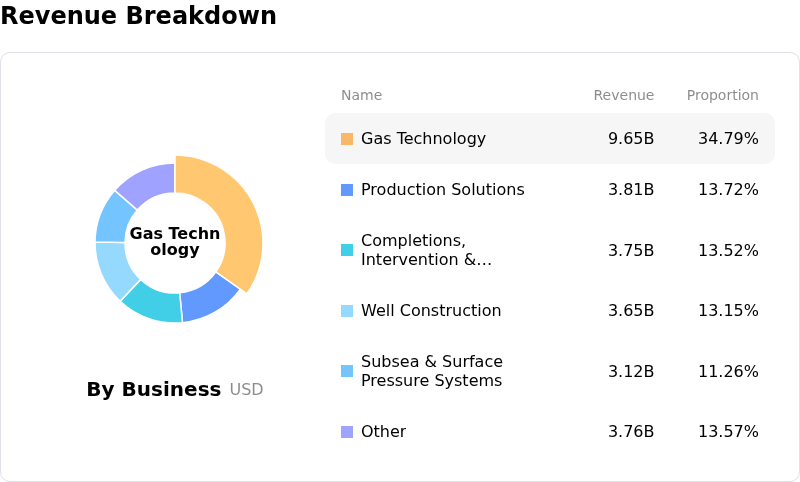Click the Other row label
This screenshot has width=800, height=482.
coord(383,432)
